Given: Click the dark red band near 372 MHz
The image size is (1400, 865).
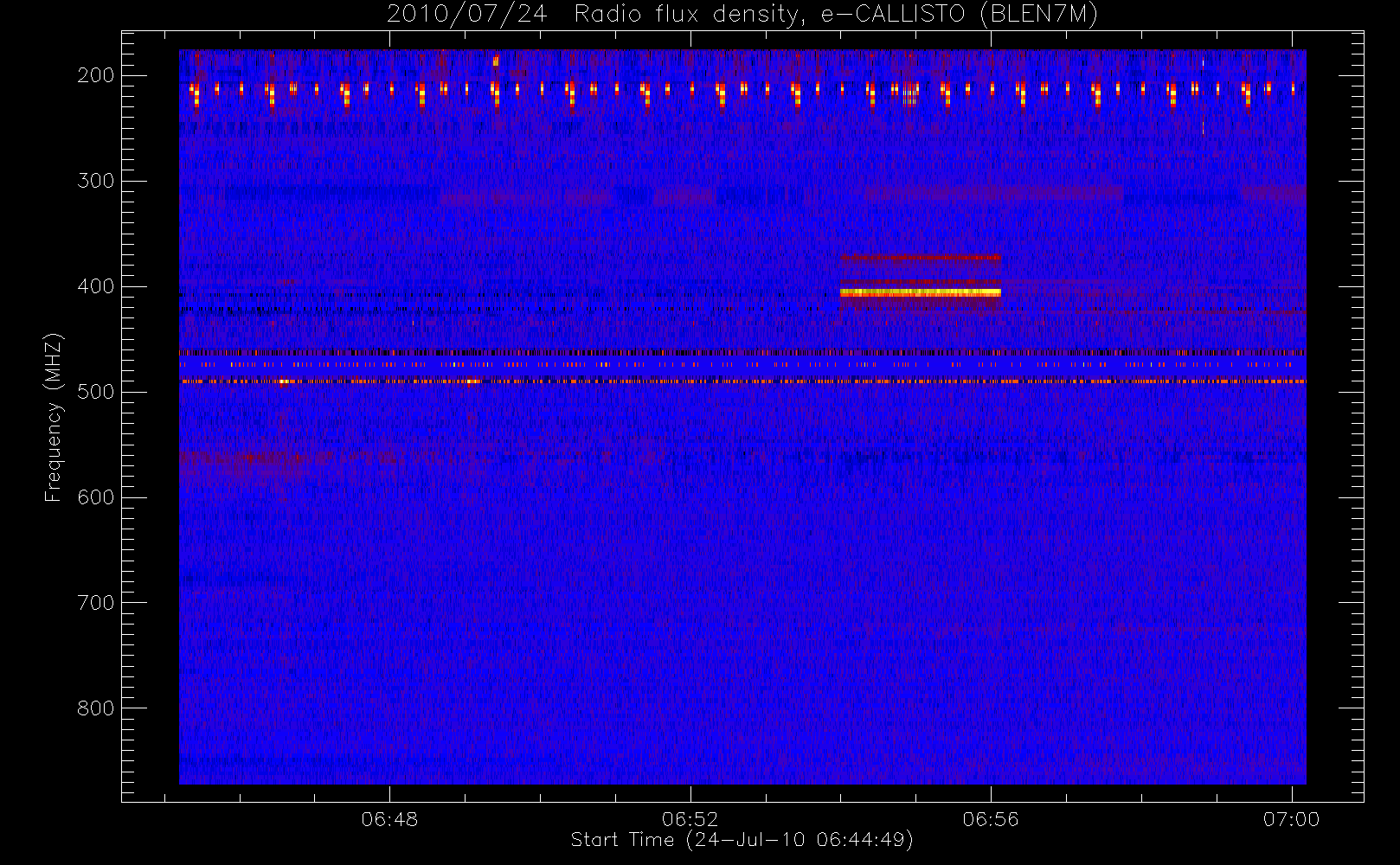Looking at the screenshot, I should 921,257.
